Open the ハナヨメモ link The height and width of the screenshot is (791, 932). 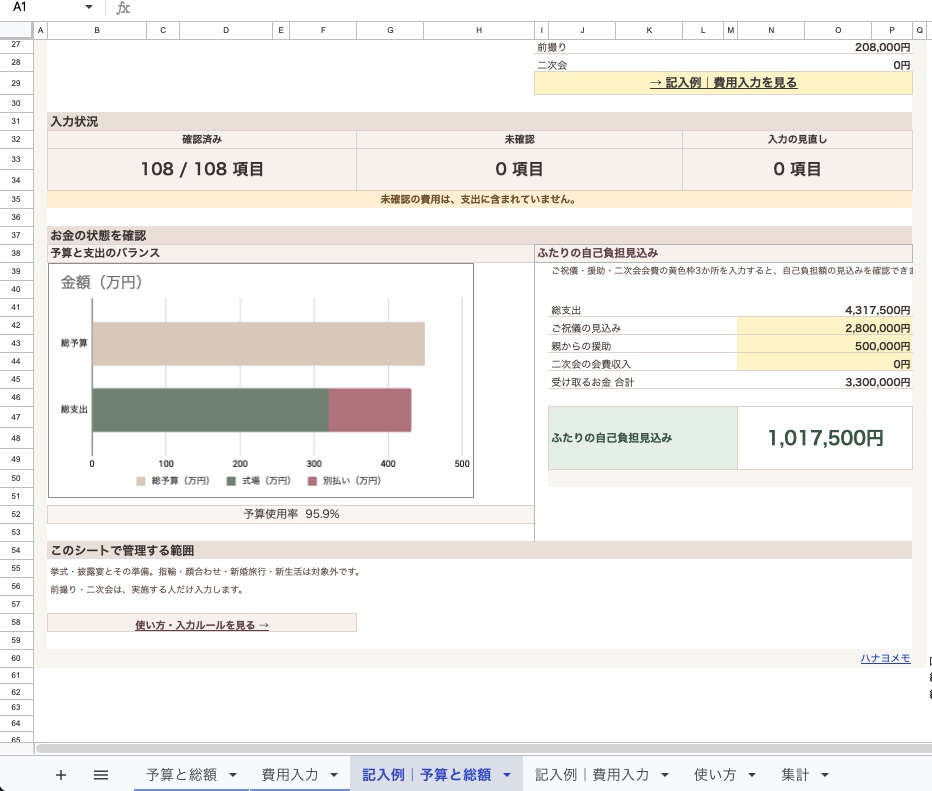pyautogui.click(x=885, y=658)
